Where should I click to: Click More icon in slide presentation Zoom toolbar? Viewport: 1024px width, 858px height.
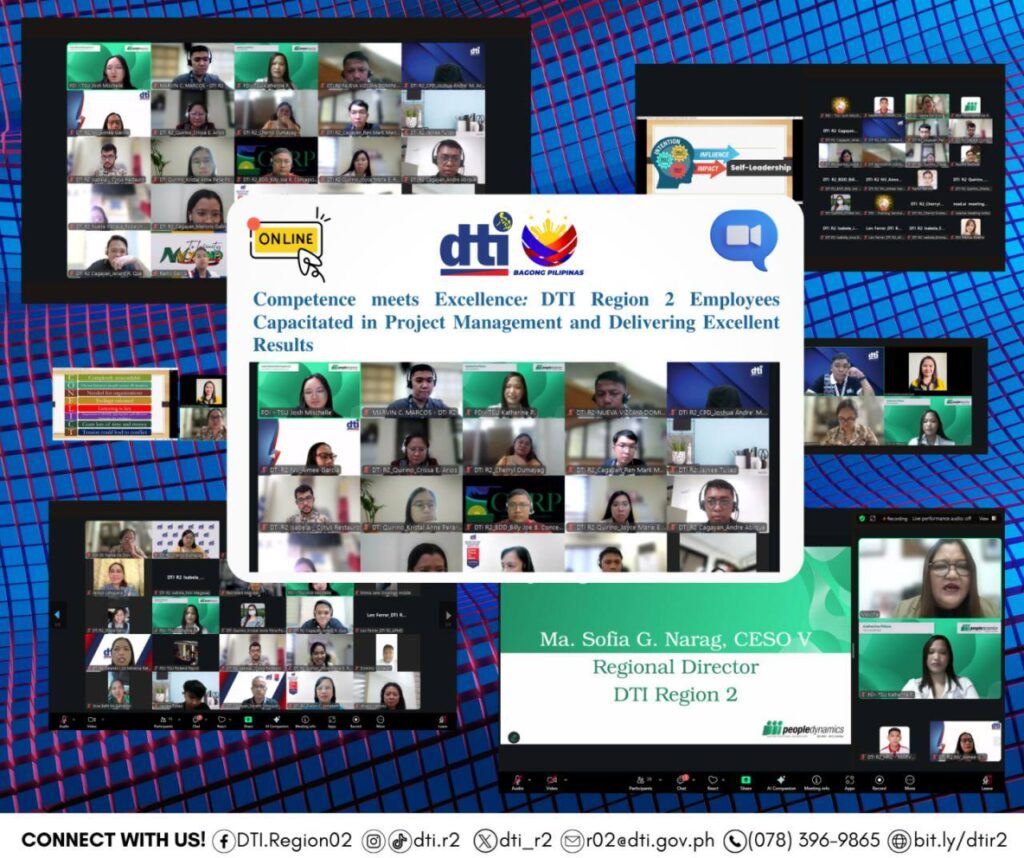pyautogui.click(x=910, y=780)
